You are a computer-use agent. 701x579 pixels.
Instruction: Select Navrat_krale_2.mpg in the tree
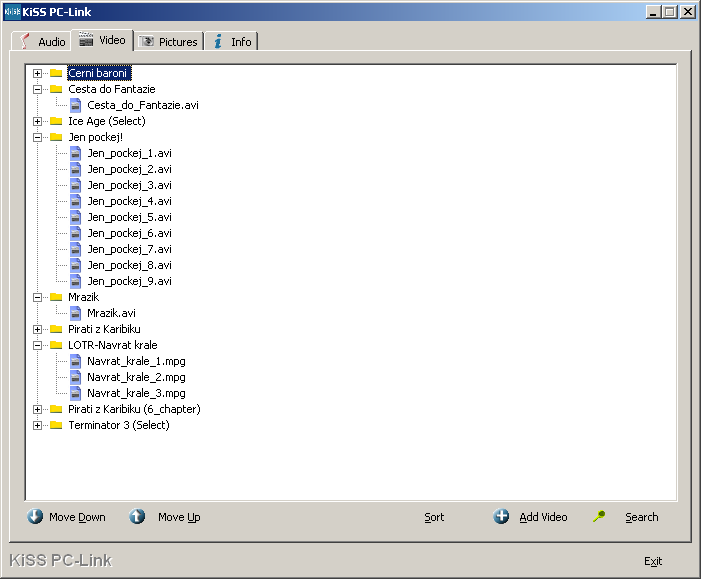(136, 377)
